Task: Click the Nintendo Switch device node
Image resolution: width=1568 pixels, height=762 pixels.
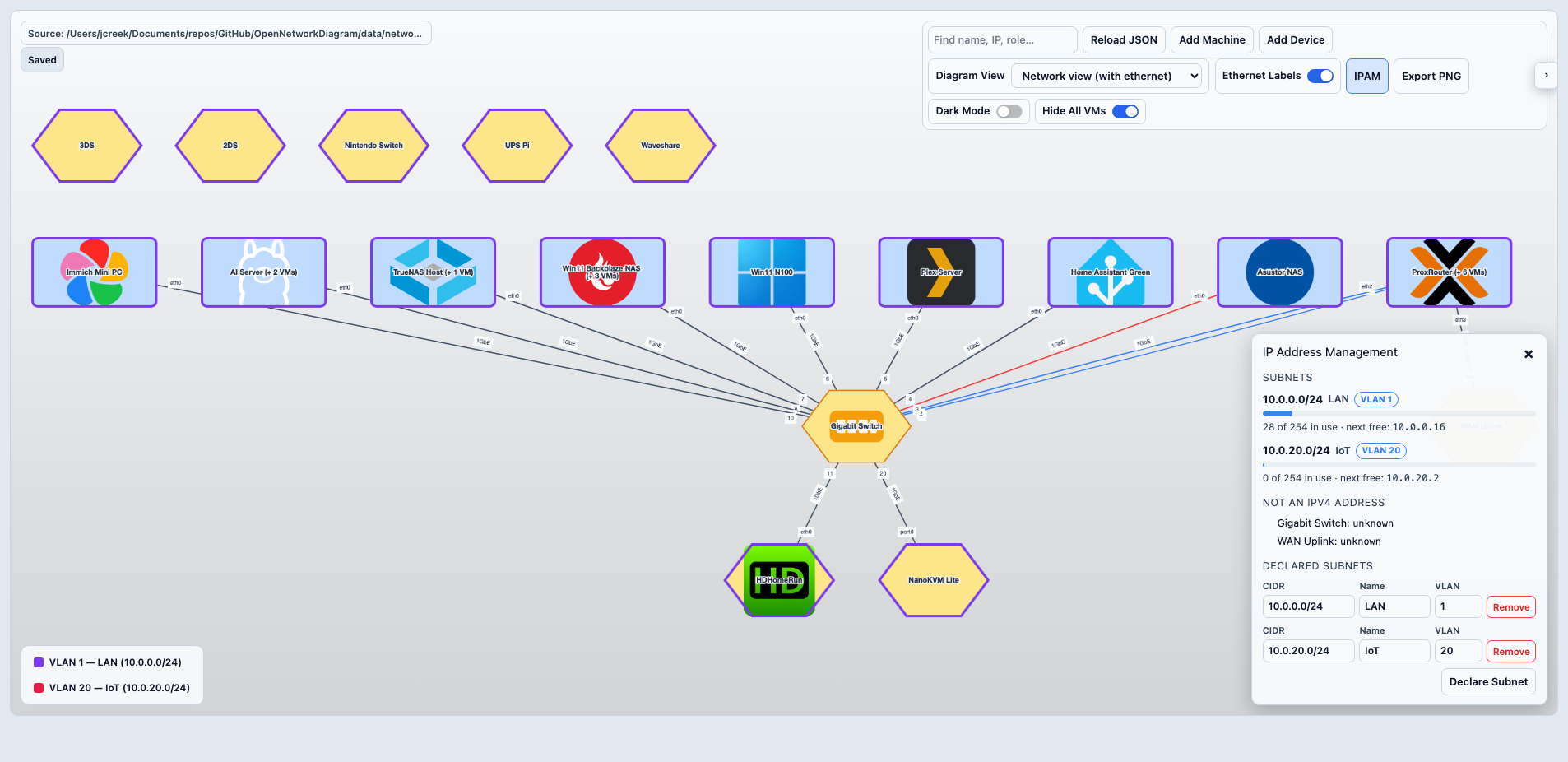Action: pos(373,146)
